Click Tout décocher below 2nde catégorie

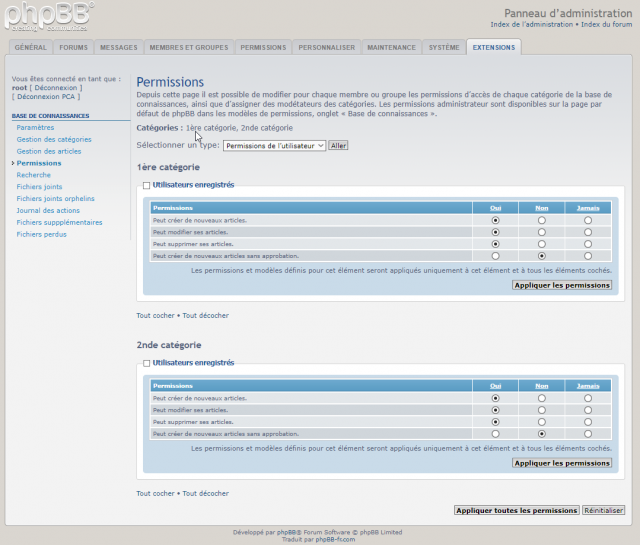206,493
